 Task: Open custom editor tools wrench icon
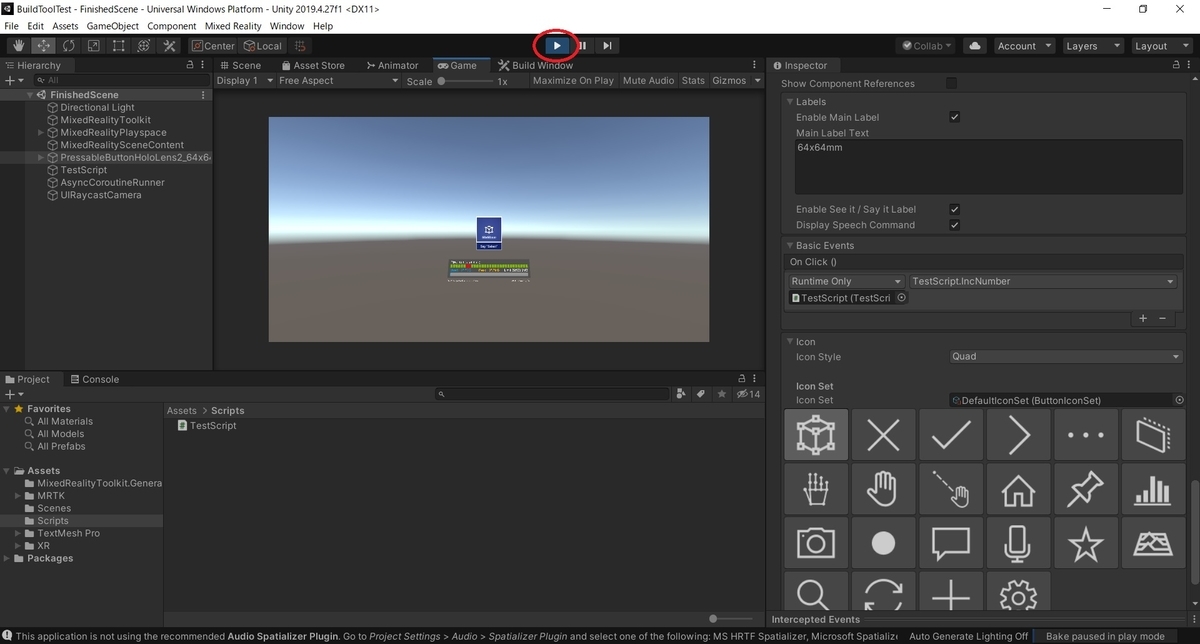click(169, 46)
